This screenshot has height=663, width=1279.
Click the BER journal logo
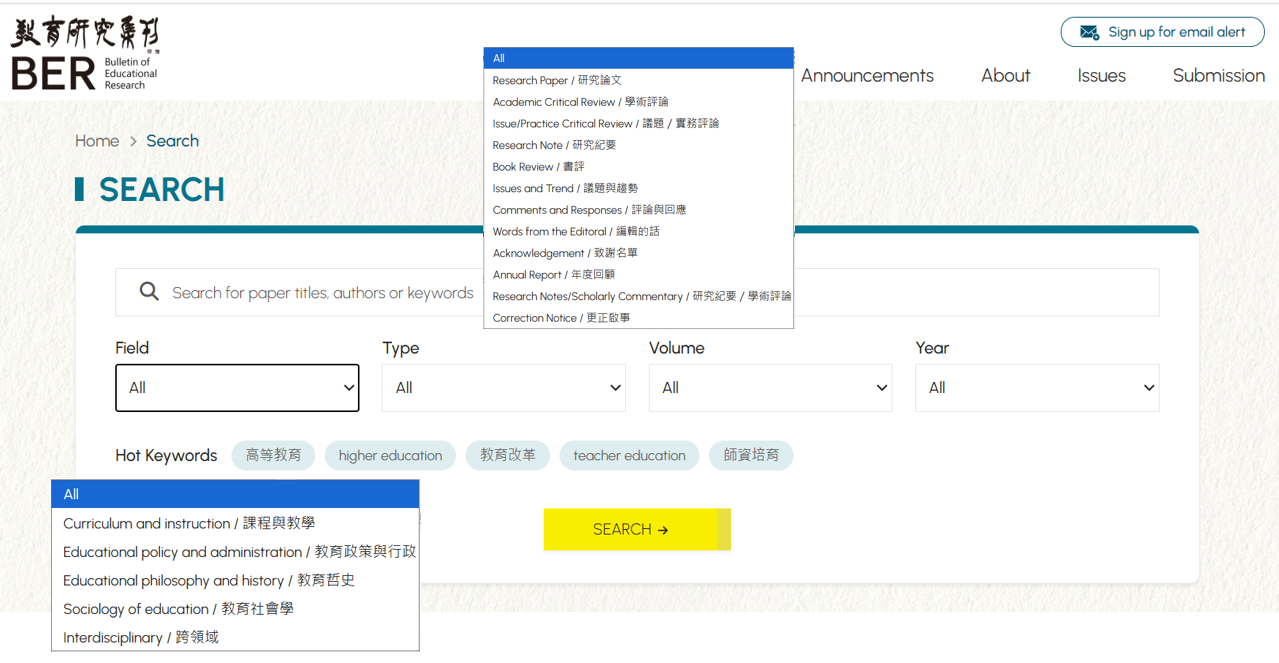click(x=85, y=52)
